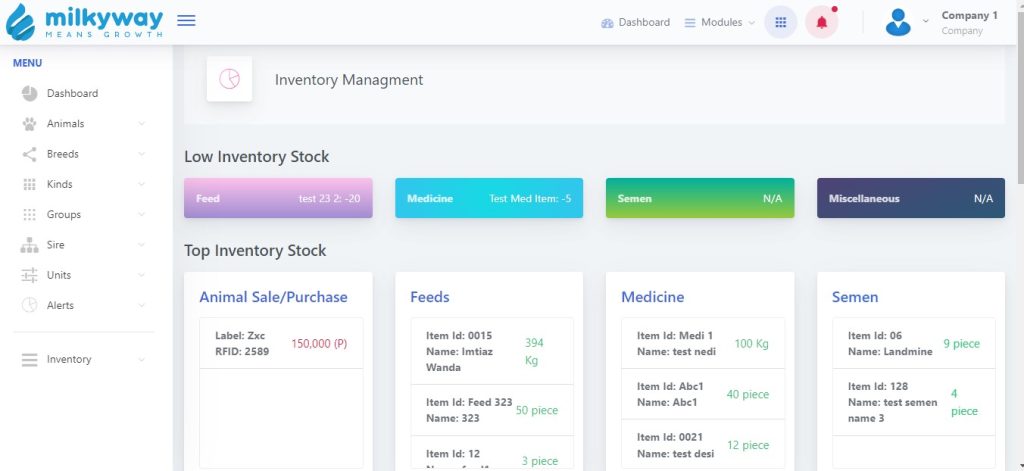Click the hamburger menu toggle icon
The width and height of the screenshot is (1024, 471).
click(x=186, y=21)
